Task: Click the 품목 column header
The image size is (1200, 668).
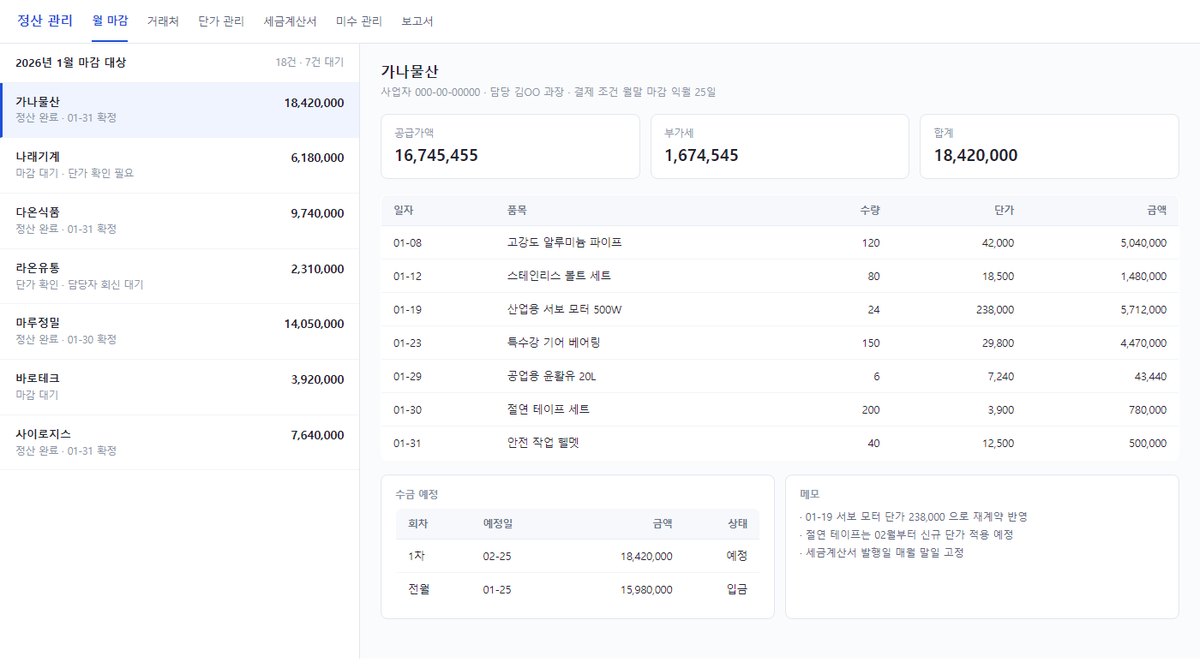Action: click(518, 210)
